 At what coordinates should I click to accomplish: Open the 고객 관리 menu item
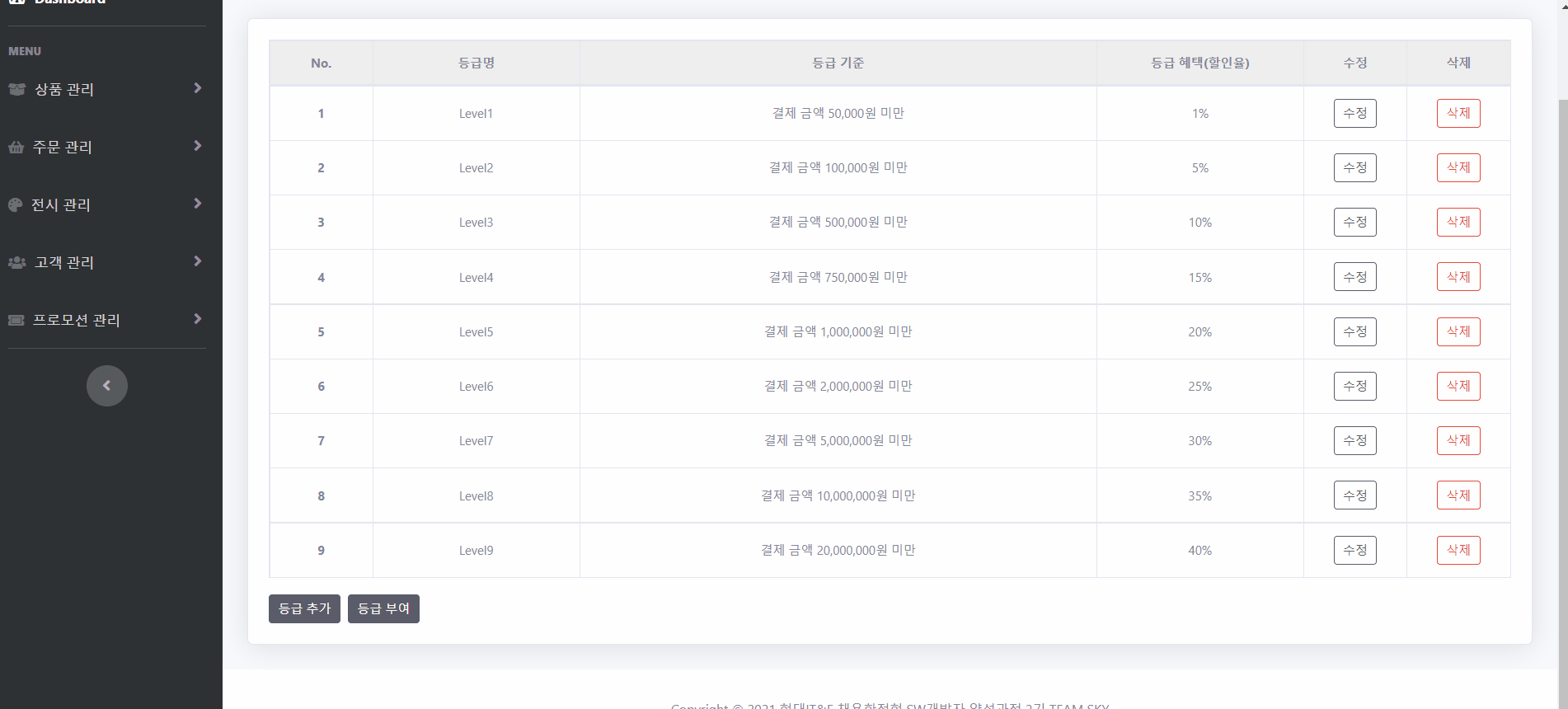click(62, 262)
